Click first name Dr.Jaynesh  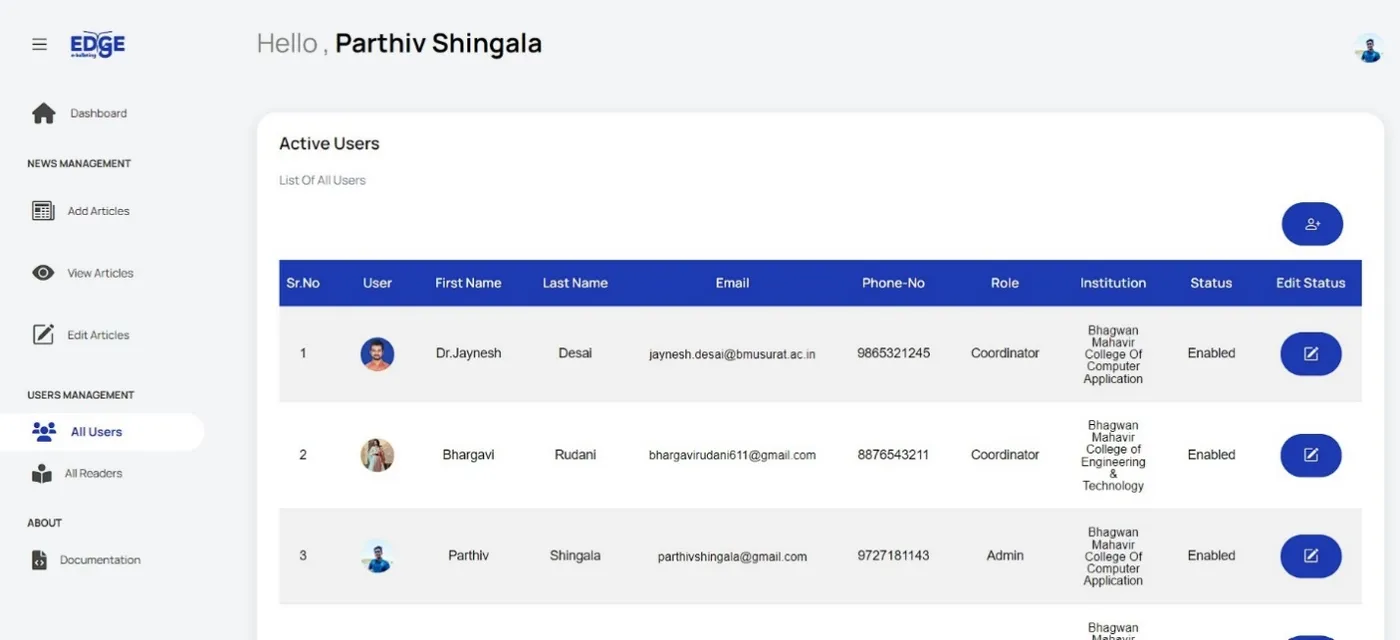click(468, 353)
